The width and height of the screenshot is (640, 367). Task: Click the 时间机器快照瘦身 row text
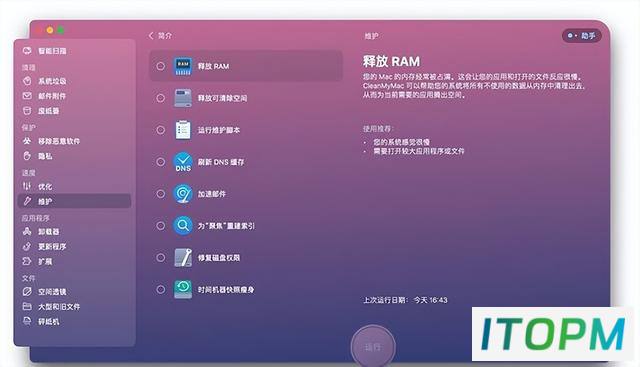point(226,289)
